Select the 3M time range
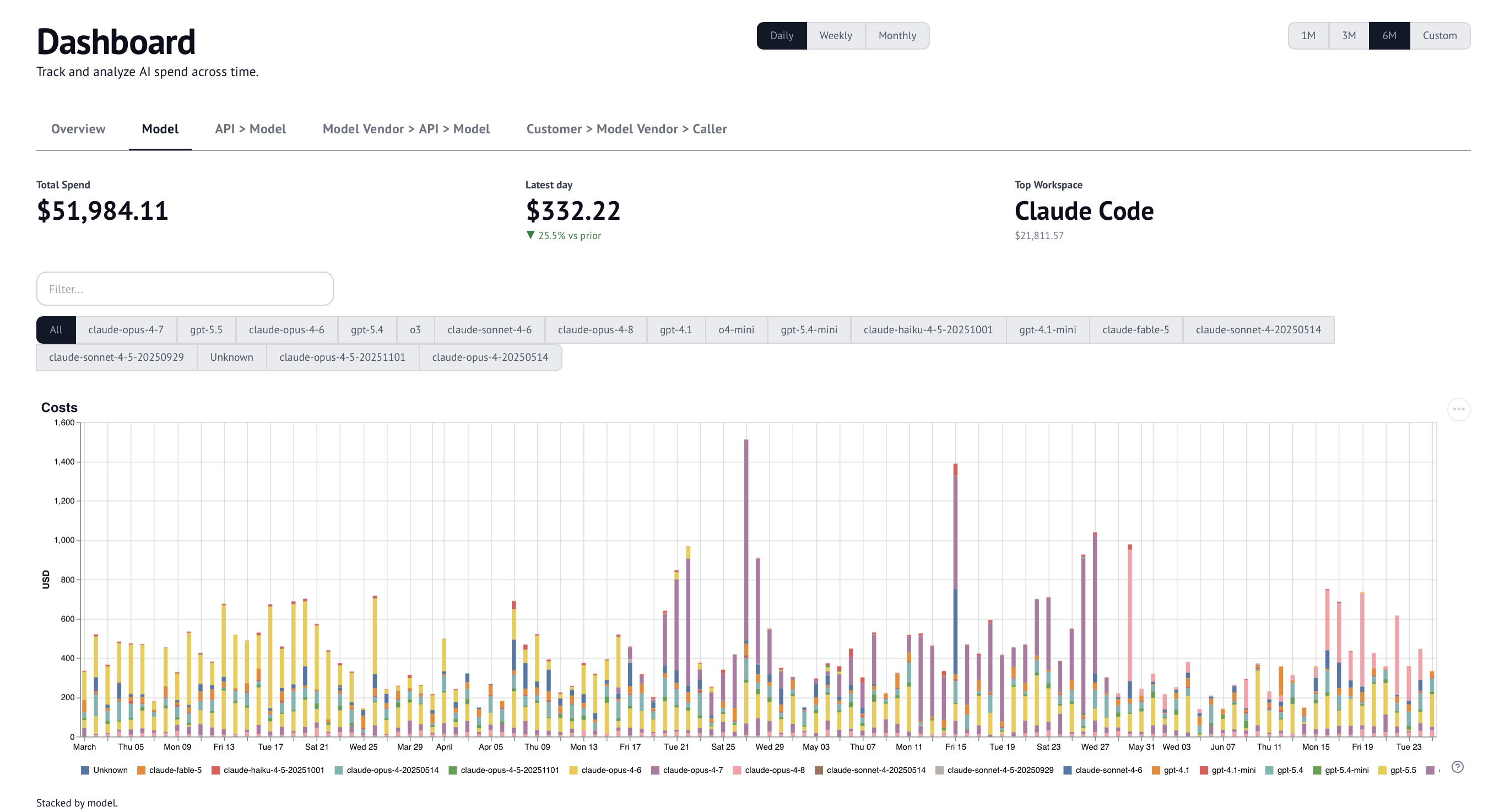1494x812 pixels. coord(1349,36)
